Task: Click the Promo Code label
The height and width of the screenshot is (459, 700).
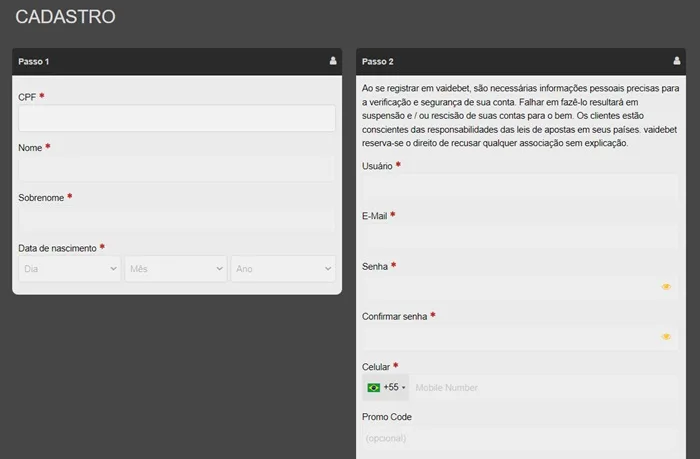Action: click(387, 417)
